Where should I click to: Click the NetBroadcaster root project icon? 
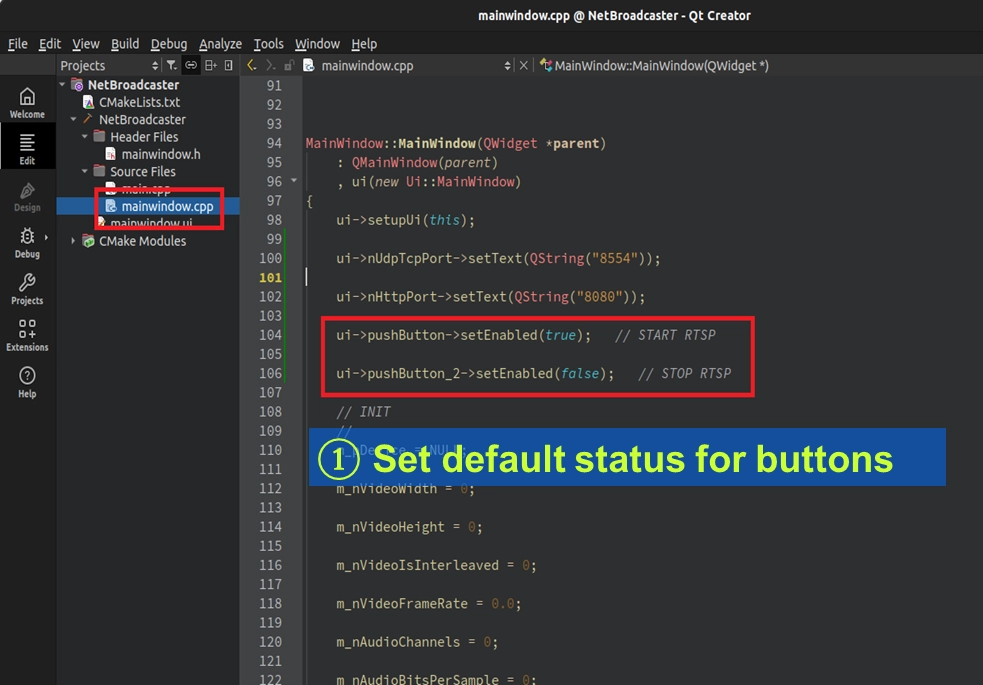point(78,85)
